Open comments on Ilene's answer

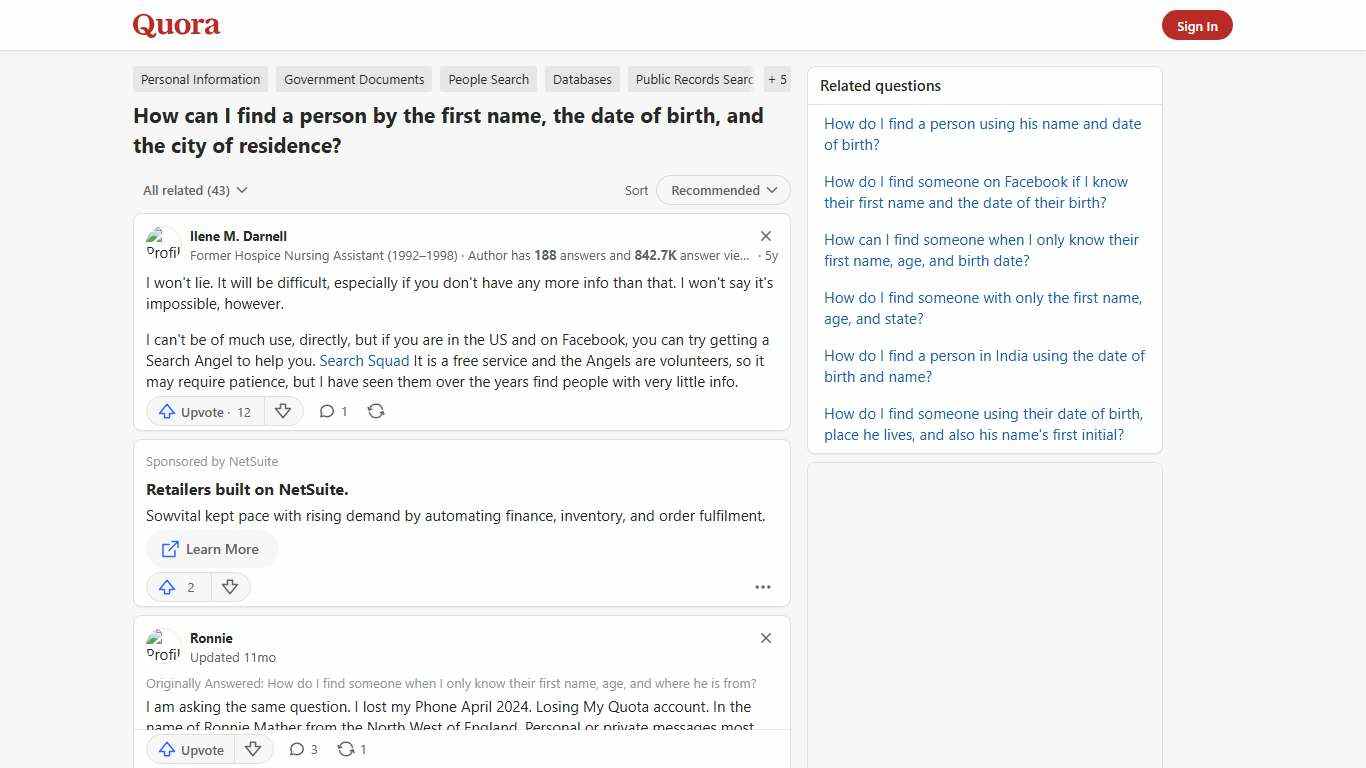pos(332,411)
